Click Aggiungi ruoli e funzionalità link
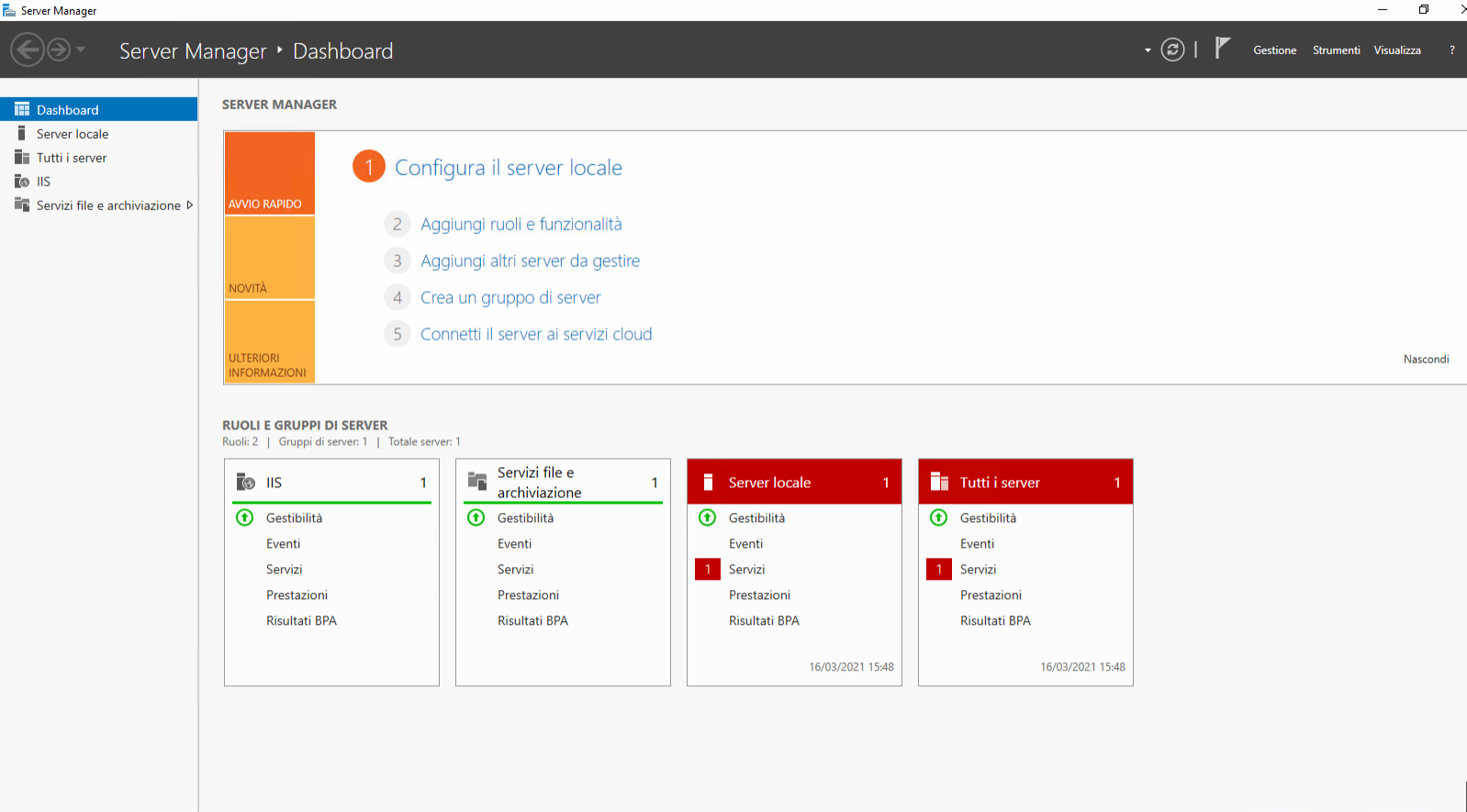Image resolution: width=1467 pixels, height=812 pixels. [521, 224]
